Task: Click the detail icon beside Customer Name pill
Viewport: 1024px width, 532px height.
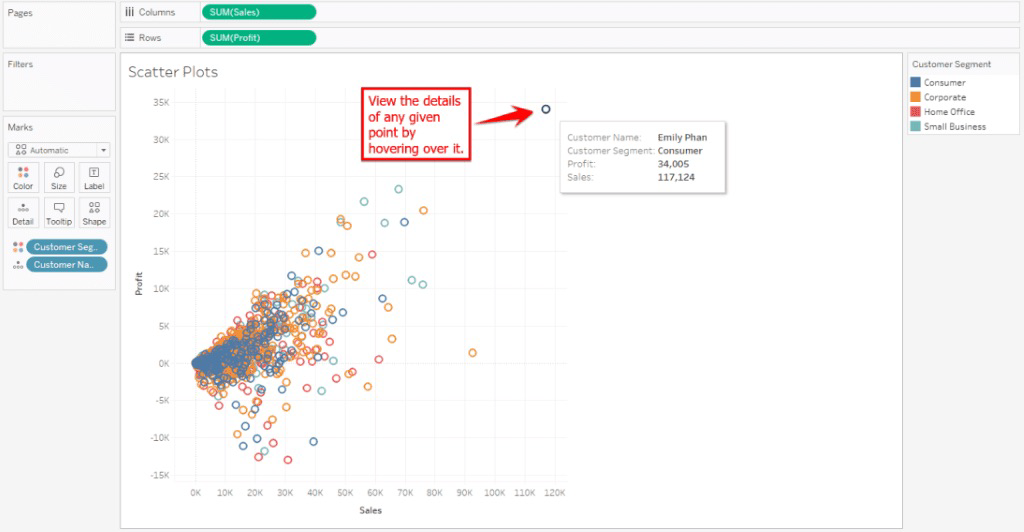Action: 17,265
